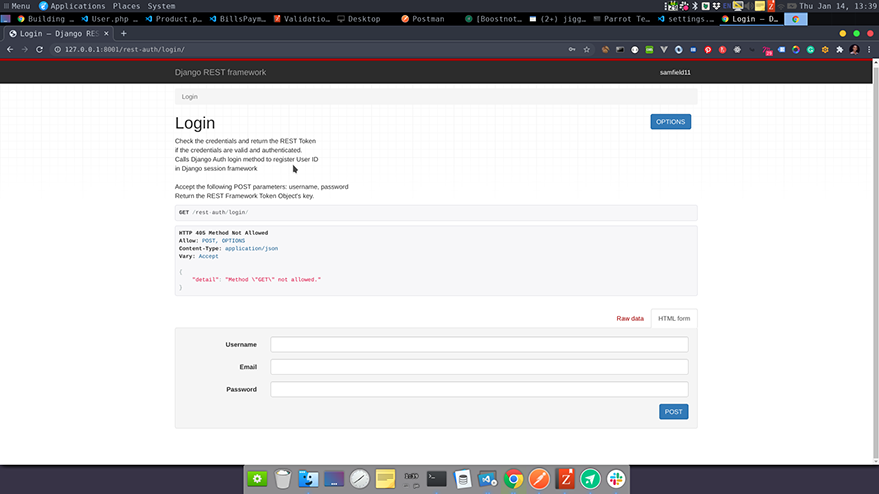The height and width of the screenshot is (494, 879).
Task: Switch to the Raw data tab
Action: click(x=630, y=318)
